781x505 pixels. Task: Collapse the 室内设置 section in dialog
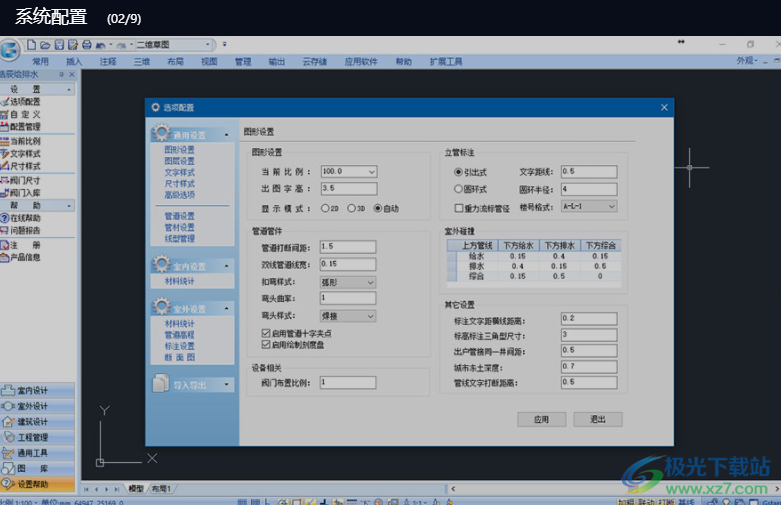click(227, 266)
